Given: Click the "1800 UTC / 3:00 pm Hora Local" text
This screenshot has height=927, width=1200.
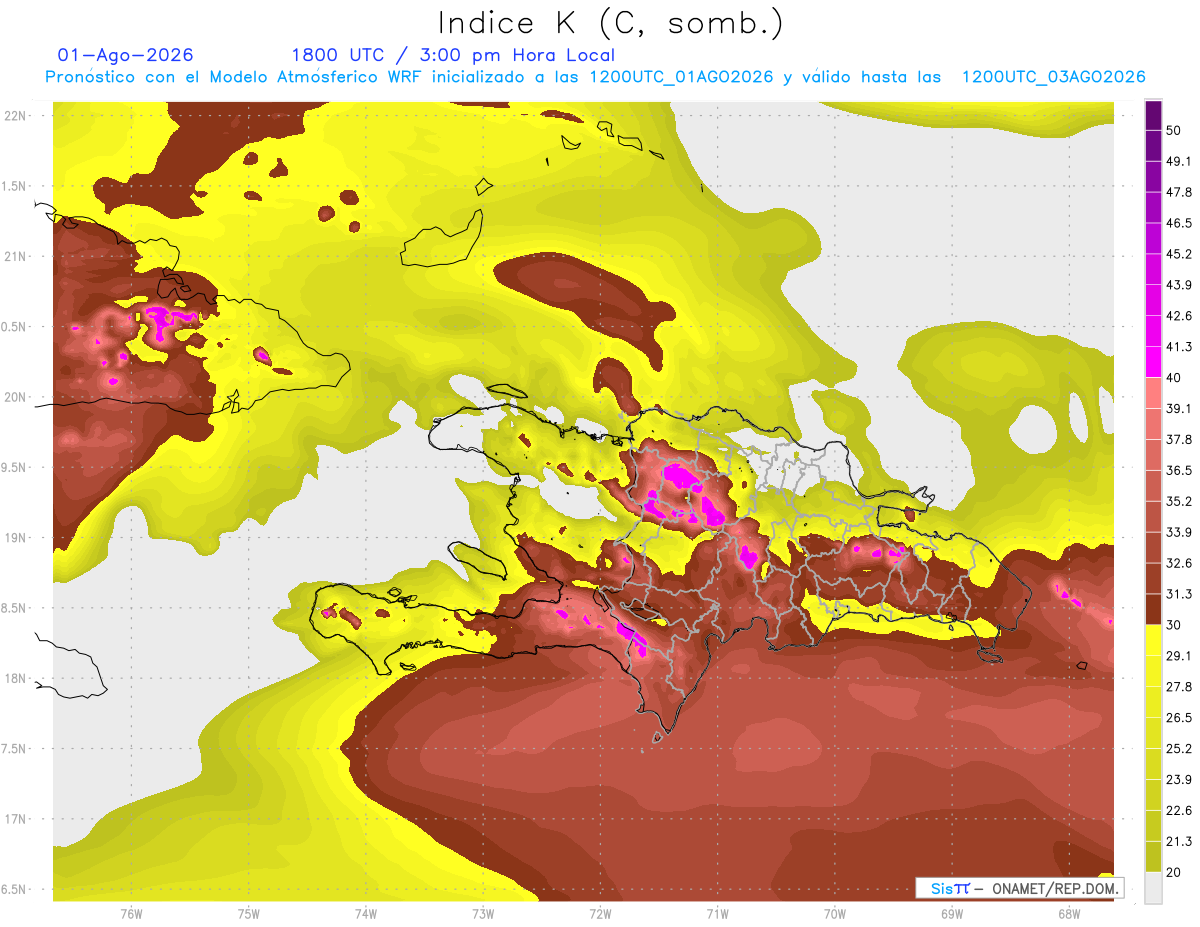Looking at the screenshot, I should pos(453,55).
